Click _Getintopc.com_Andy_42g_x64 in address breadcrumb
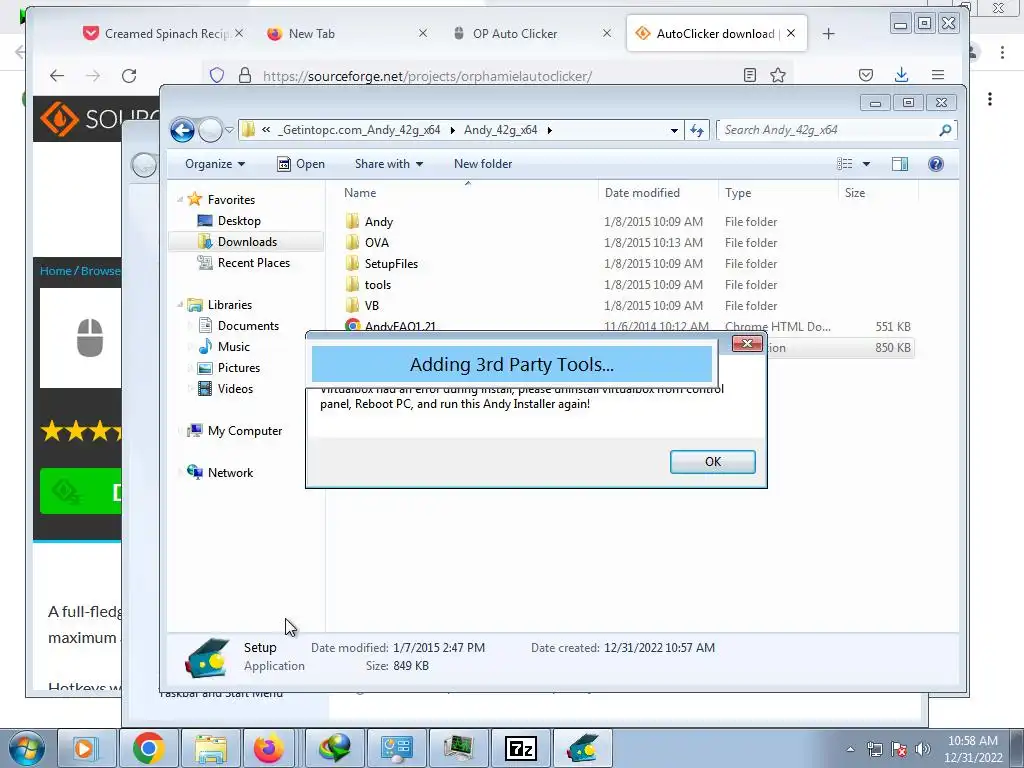1024x768 pixels. (x=360, y=130)
